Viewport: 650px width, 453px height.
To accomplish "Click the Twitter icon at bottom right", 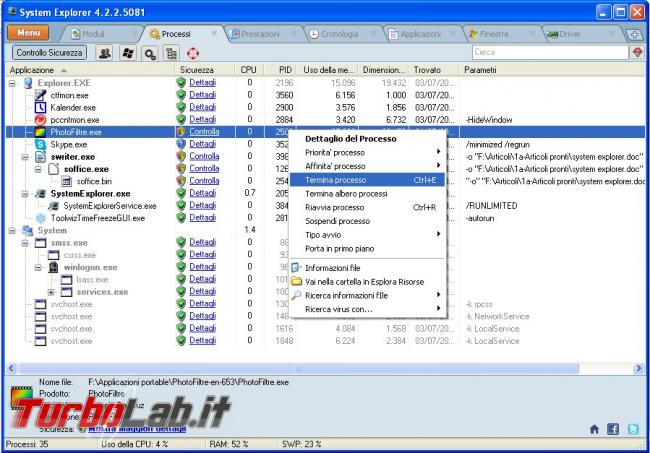I will tap(633, 429).
